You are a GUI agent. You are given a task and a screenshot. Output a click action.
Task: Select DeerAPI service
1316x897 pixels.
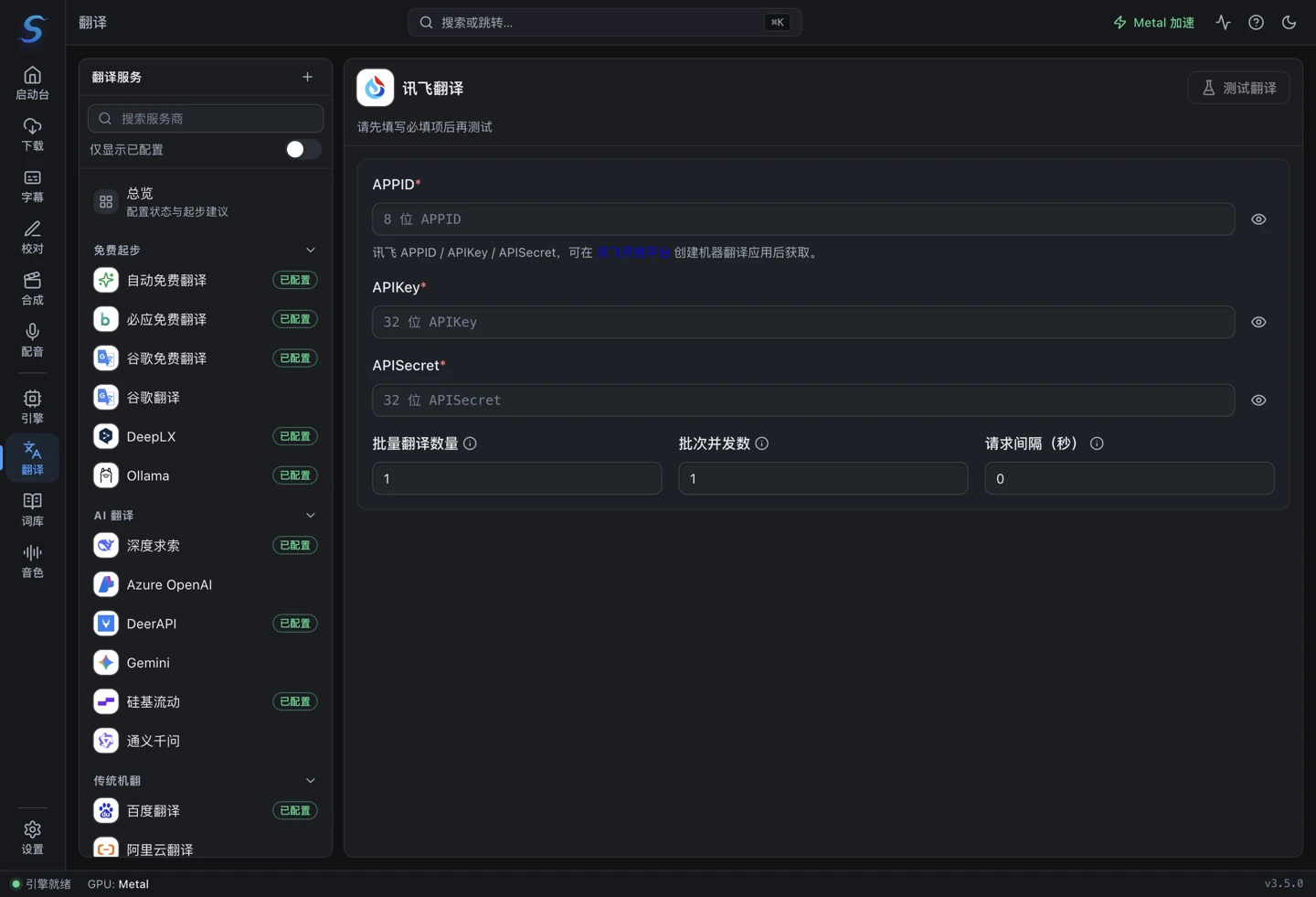click(x=206, y=624)
